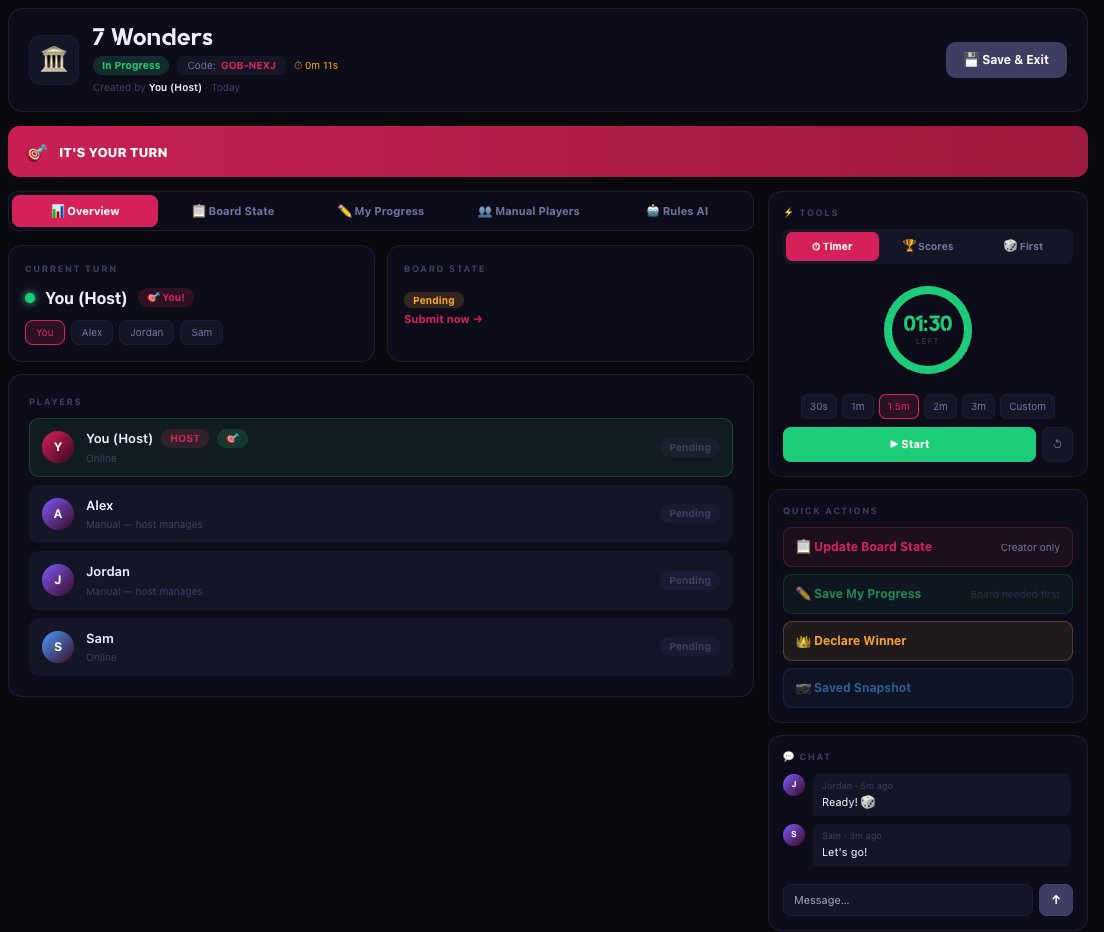This screenshot has width=1104, height=932.
Task: Click the timer reset icon beside Start
Action: [x=1057, y=444]
